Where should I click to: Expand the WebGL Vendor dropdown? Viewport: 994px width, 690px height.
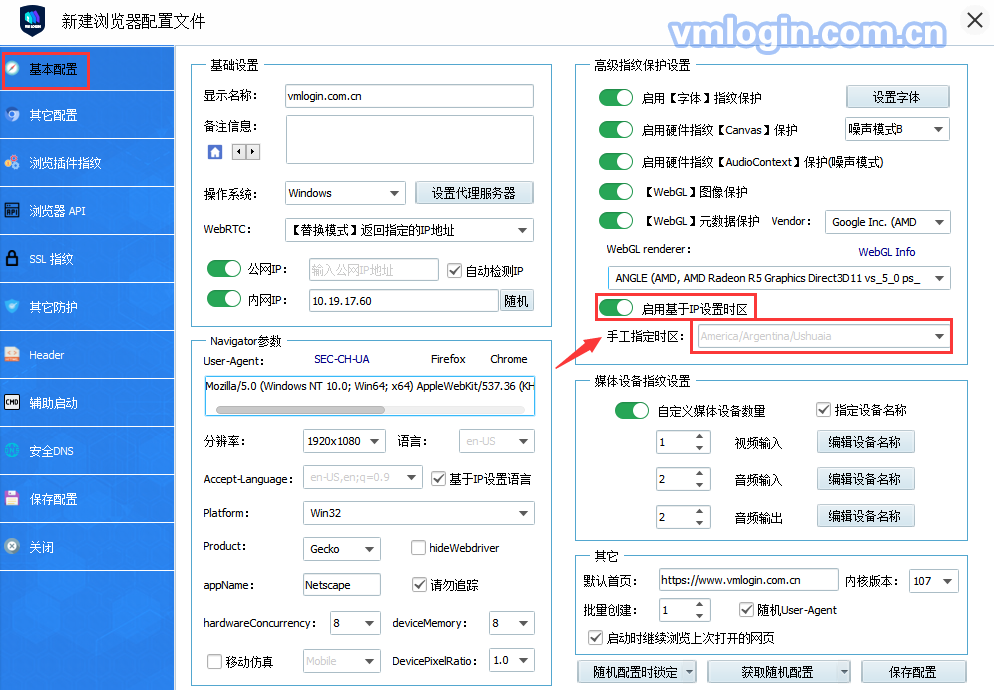(888, 222)
